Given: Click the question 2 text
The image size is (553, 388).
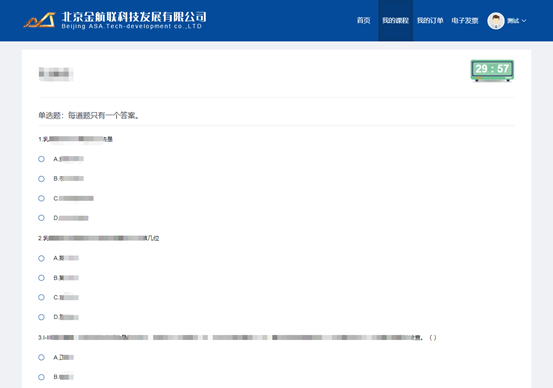Looking at the screenshot, I should click(x=99, y=238).
